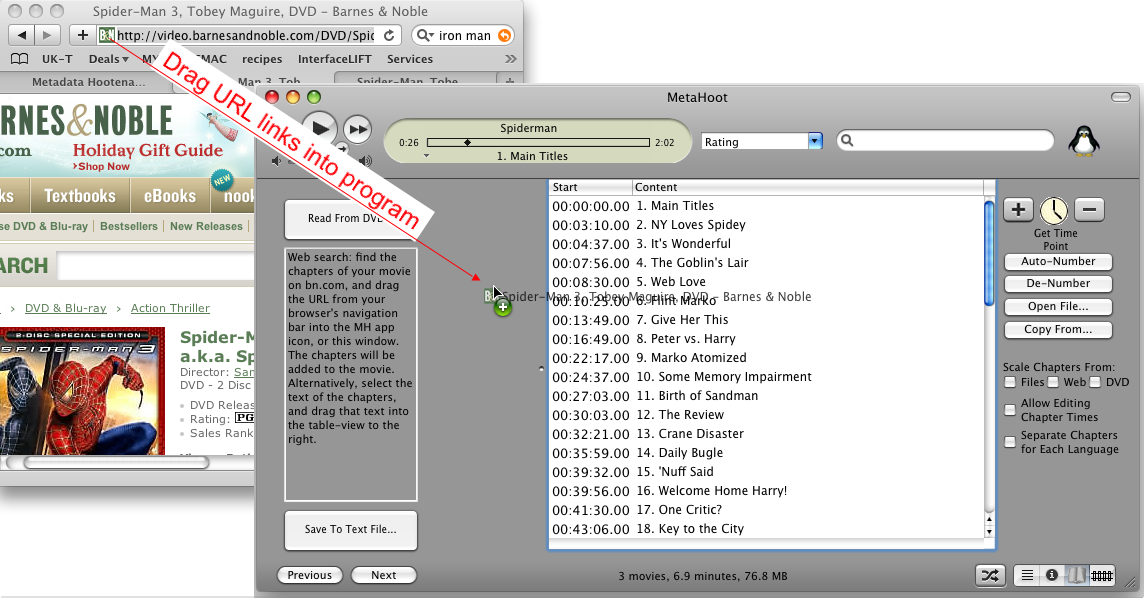Click the shuffle icon button
This screenshot has width=1144, height=599.
point(990,576)
